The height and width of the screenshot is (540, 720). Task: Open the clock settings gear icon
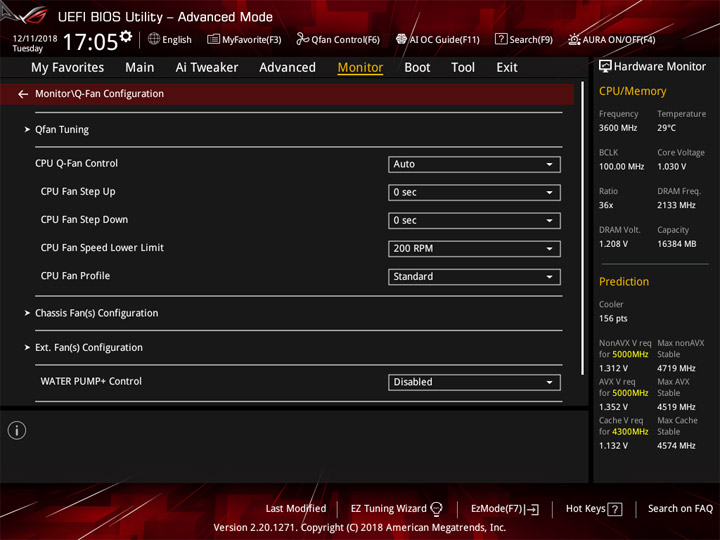click(126, 36)
